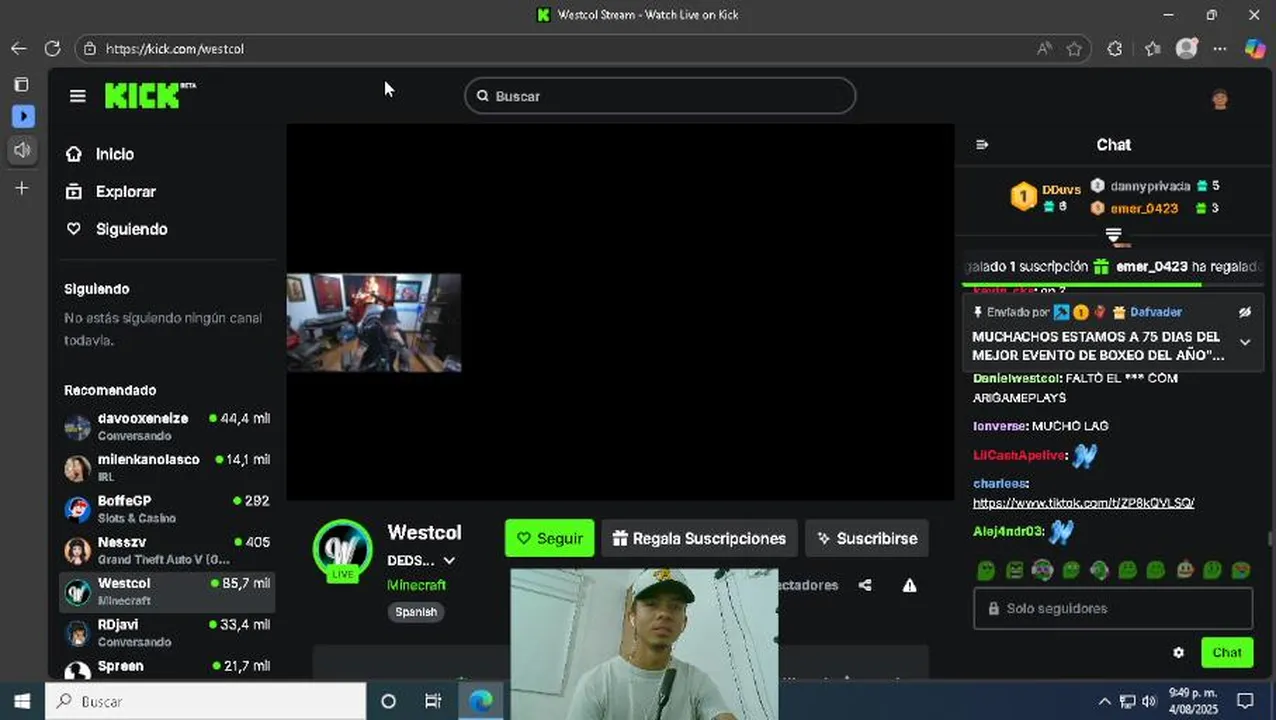
Task: Click the Suscribirse button
Action: click(x=867, y=538)
